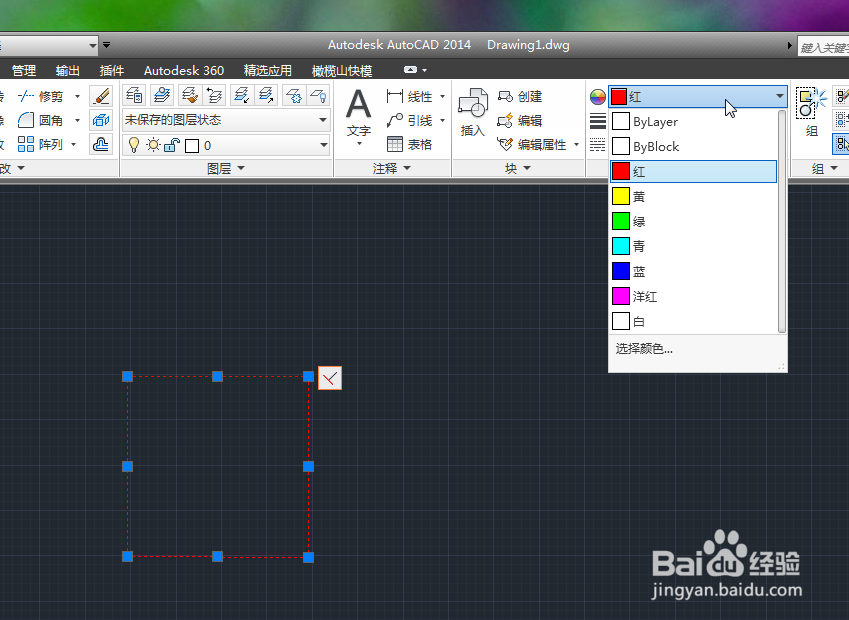The width and height of the screenshot is (849, 620).
Task: Choose ByBlock in color list
Action: click(x=694, y=146)
